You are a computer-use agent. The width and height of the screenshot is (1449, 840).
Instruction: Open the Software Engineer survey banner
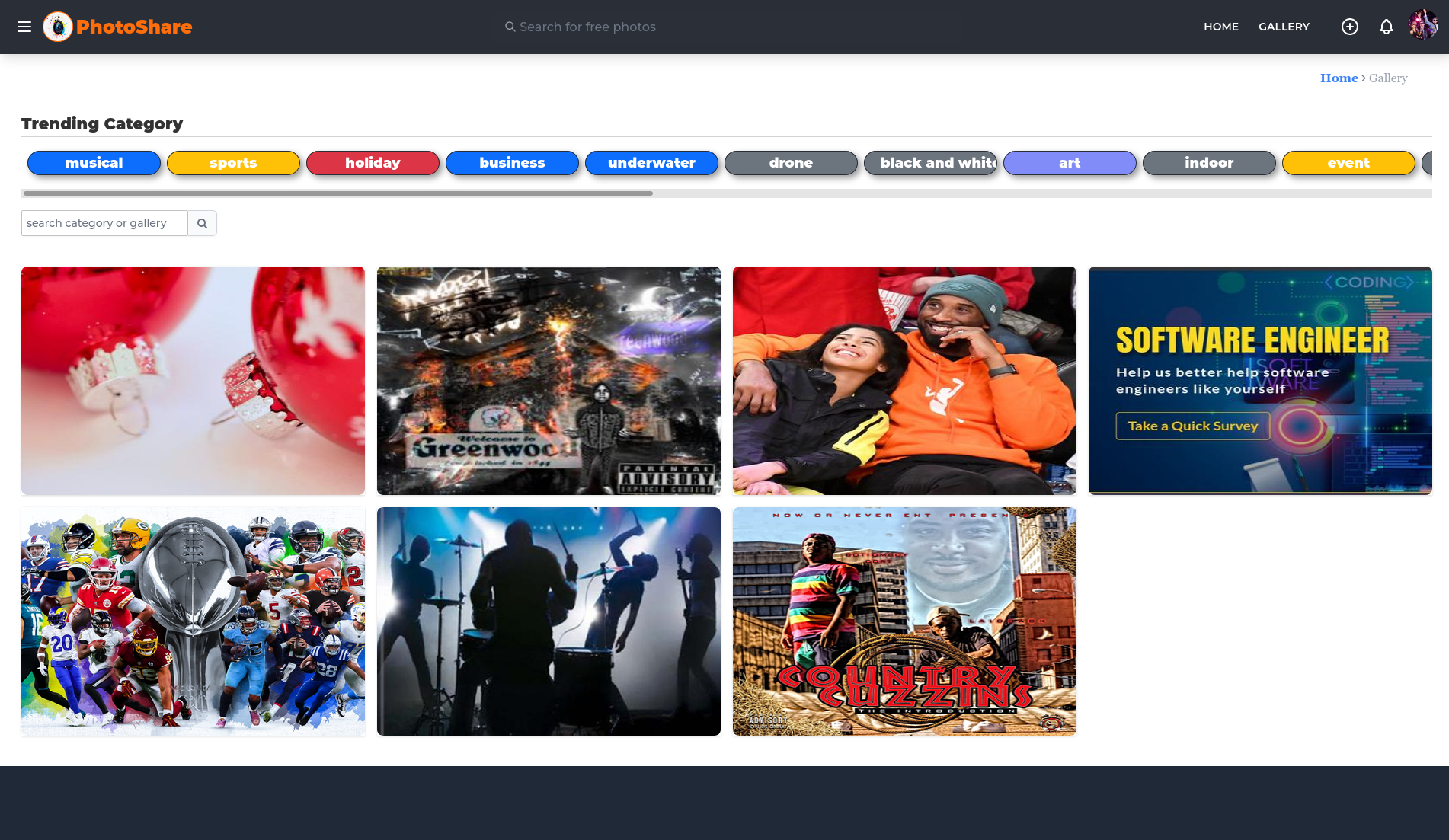coord(1260,381)
